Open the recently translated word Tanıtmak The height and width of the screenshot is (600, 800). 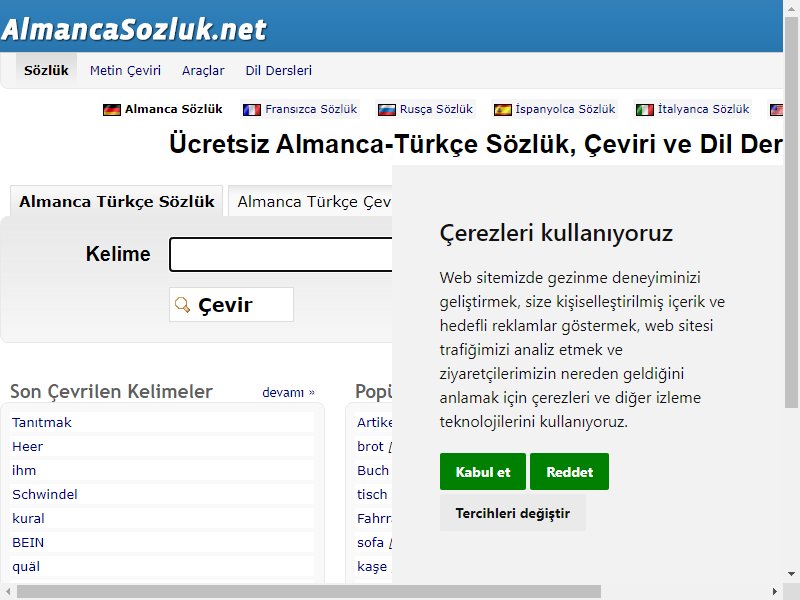(42, 422)
